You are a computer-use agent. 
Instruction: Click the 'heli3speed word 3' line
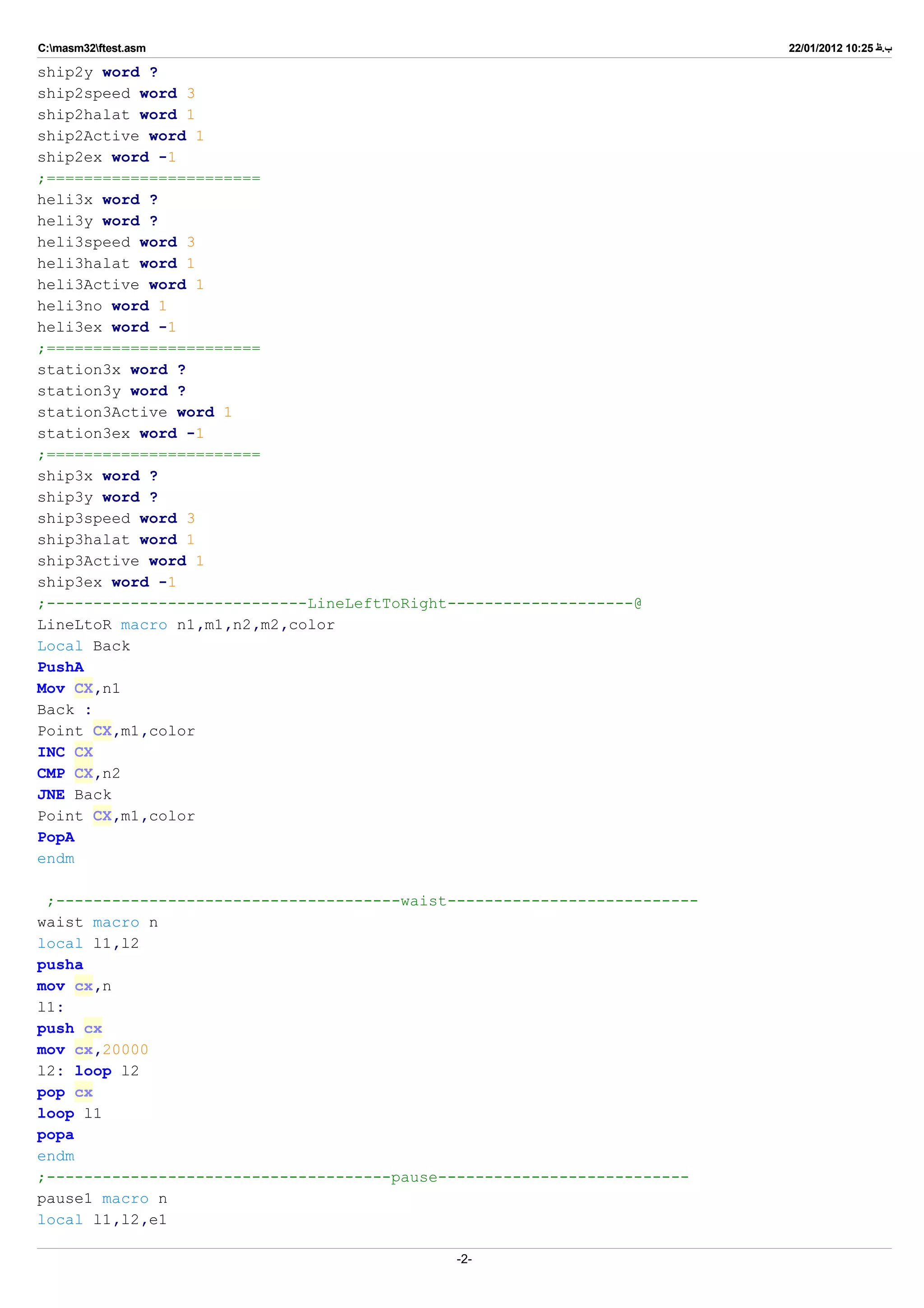[x=116, y=242]
